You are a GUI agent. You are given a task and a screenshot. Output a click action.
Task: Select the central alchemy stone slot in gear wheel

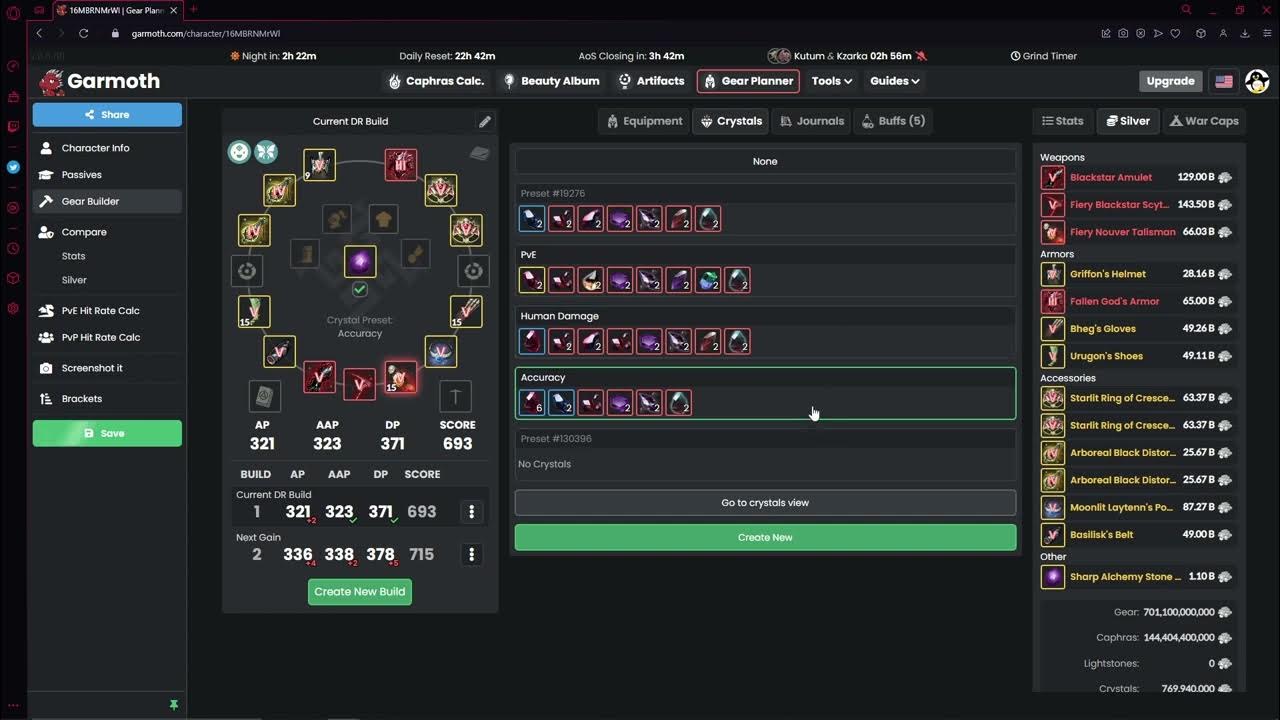coord(360,262)
